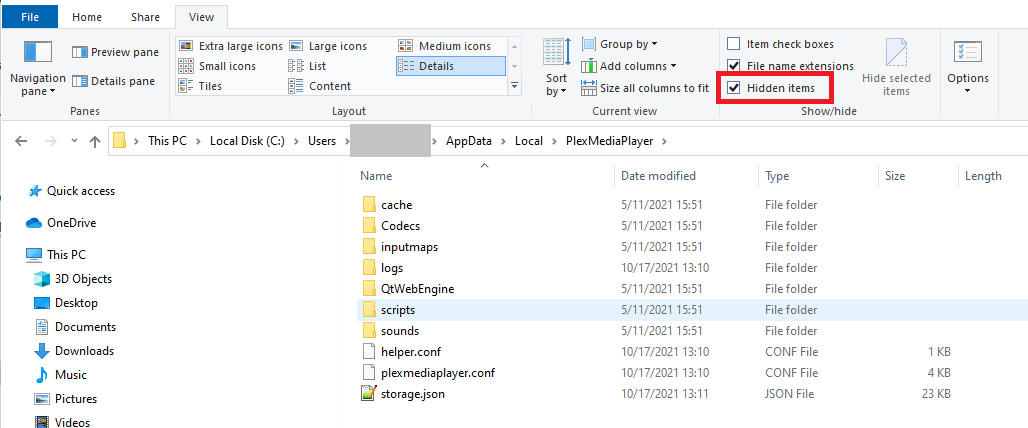Open 3D Objects in navigation pane
This screenshot has width=1028, height=428.
pyautogui.click(x=72, y=279)
